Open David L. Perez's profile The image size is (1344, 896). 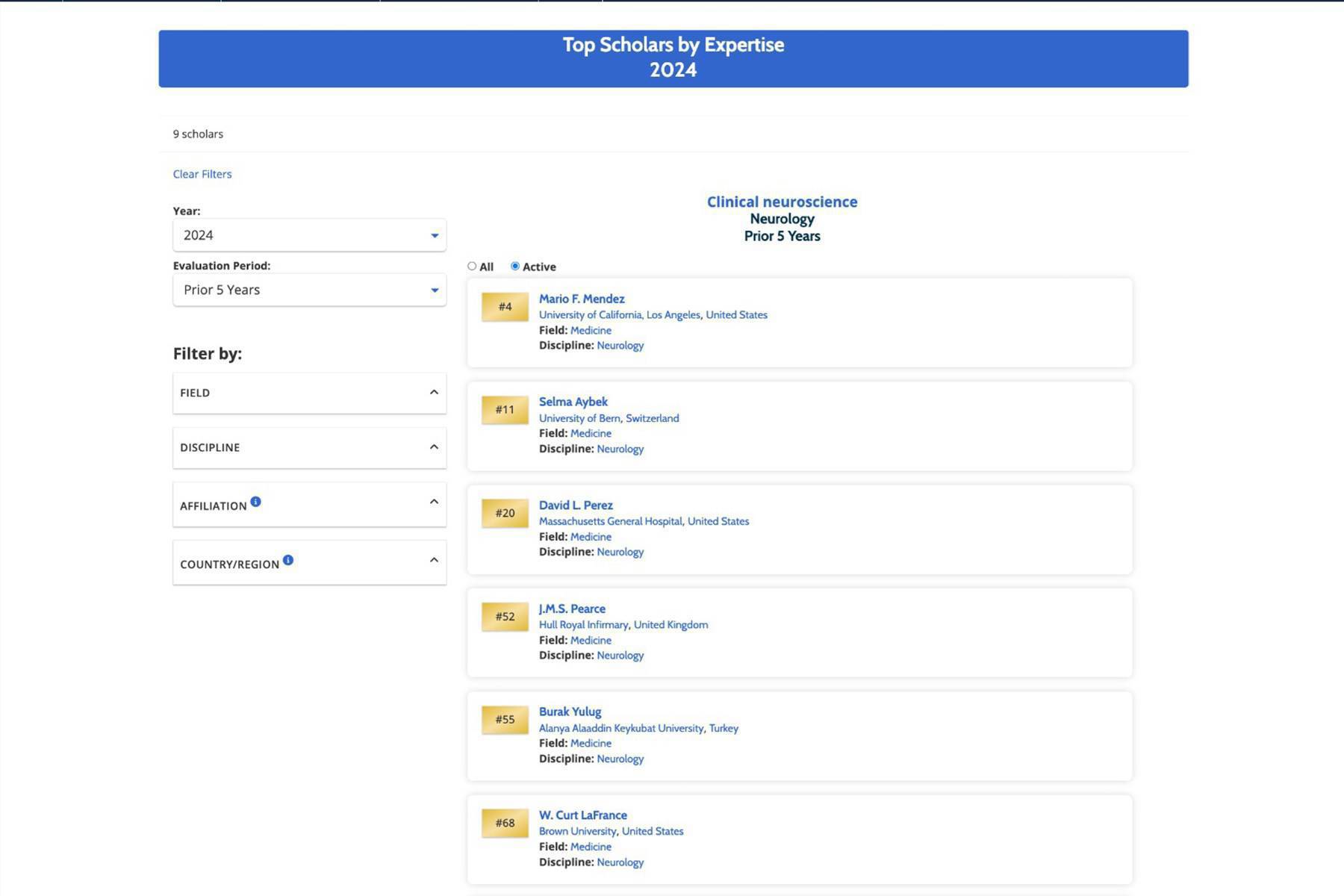(576, 505)
